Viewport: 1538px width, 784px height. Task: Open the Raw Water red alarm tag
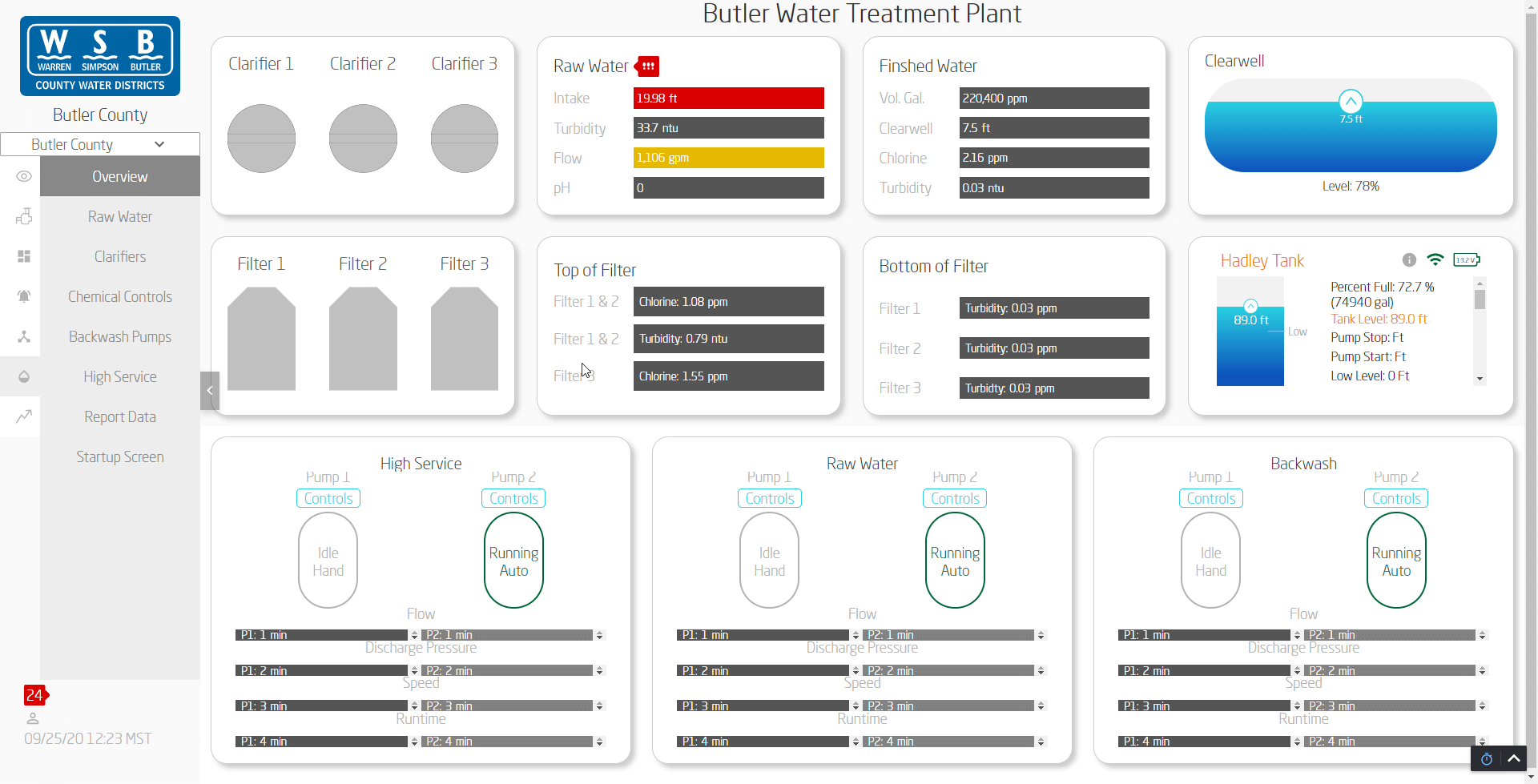coord(647,66)
